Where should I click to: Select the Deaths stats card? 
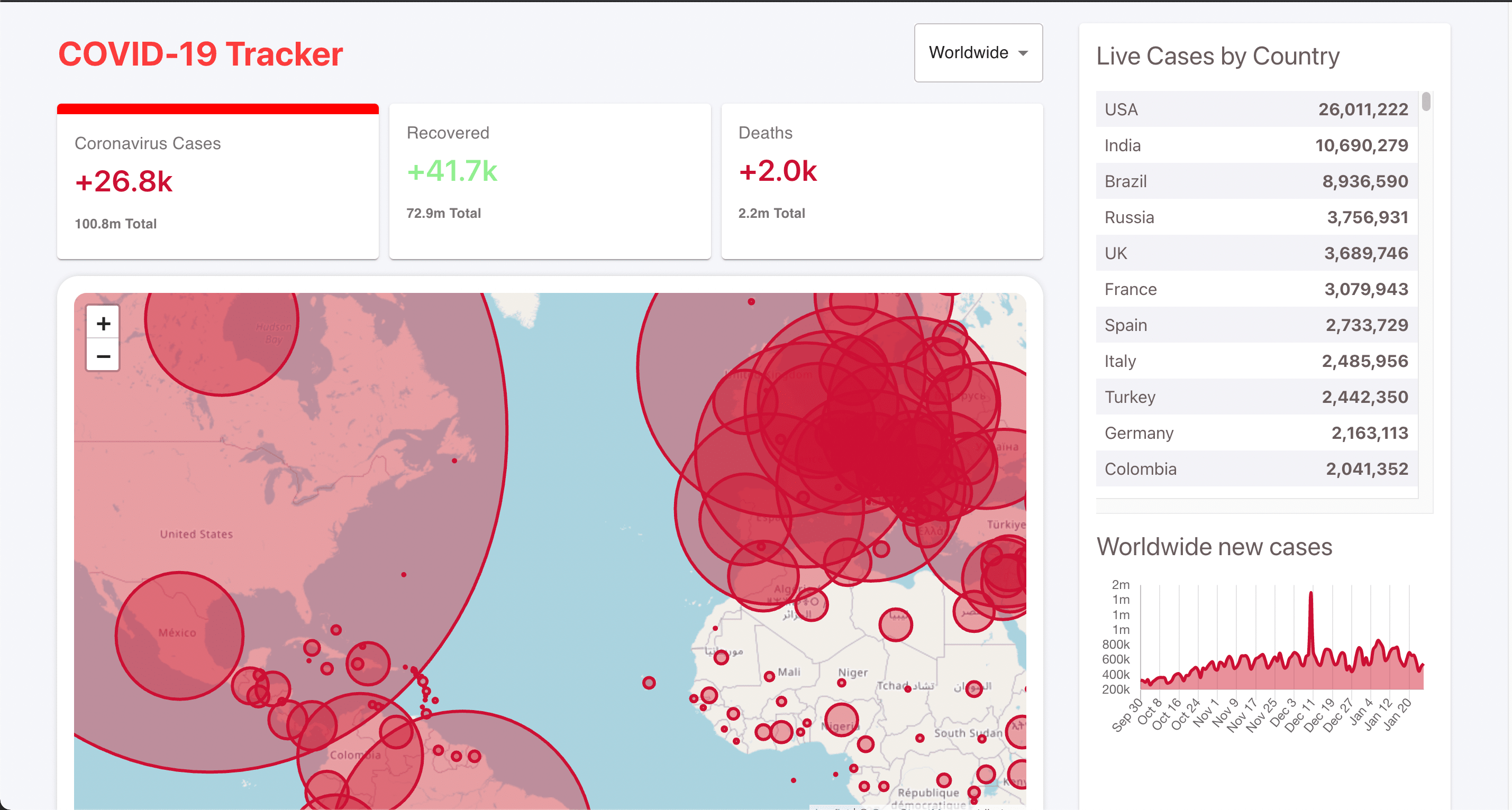pyautogui.click(x=881, y=181)
